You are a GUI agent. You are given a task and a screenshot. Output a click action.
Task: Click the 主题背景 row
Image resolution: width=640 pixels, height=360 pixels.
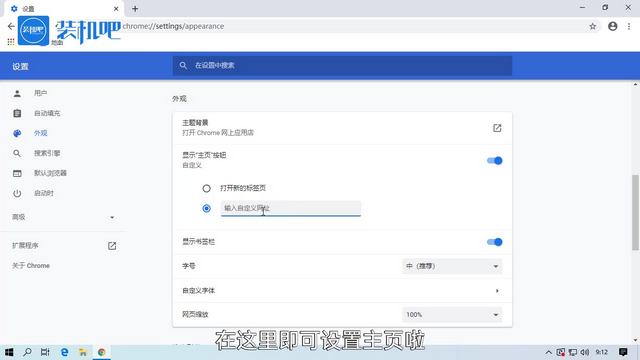click(x=342, y=128)
